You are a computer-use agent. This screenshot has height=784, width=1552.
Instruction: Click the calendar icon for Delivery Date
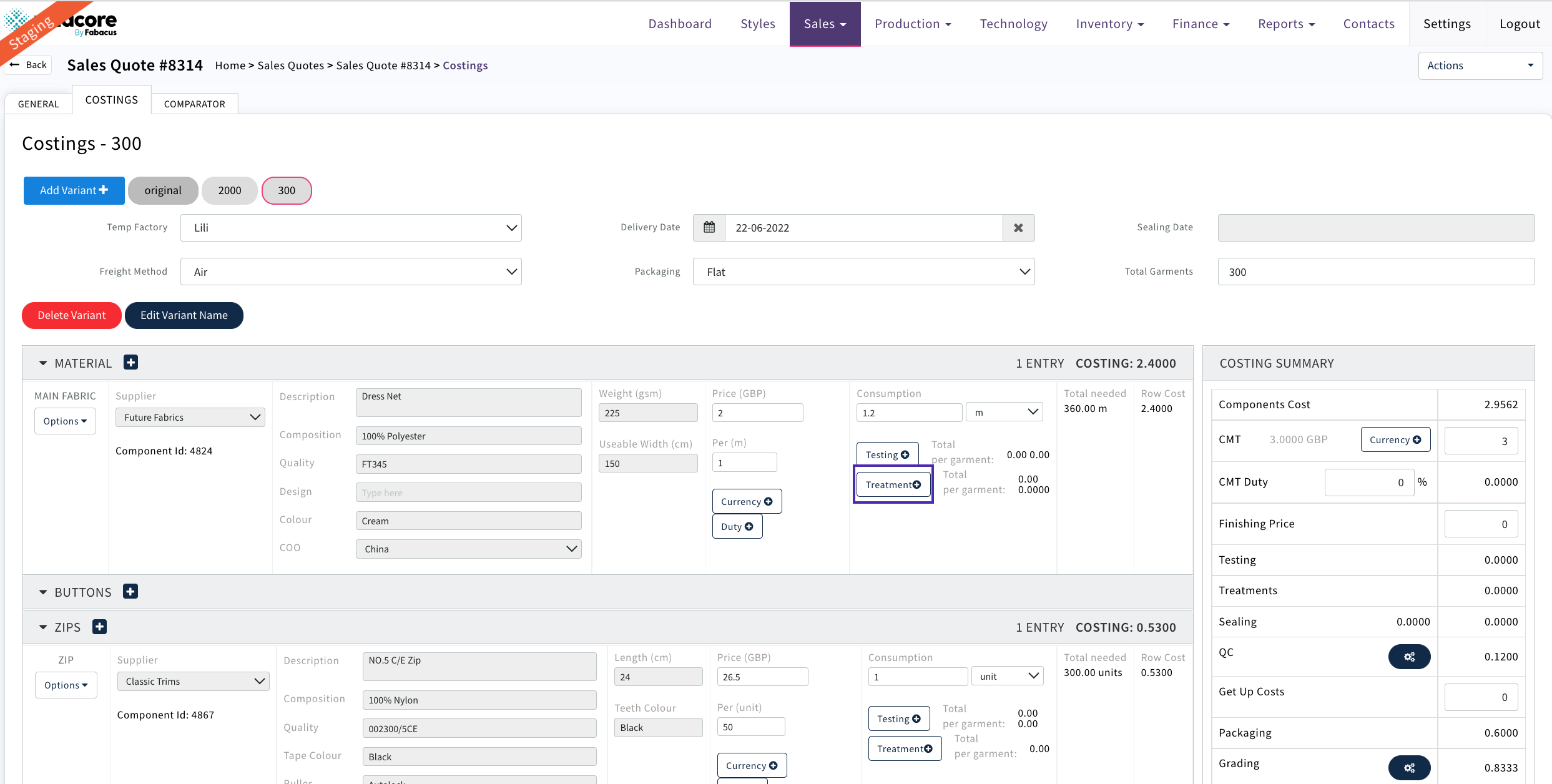[x=709, y=228]
